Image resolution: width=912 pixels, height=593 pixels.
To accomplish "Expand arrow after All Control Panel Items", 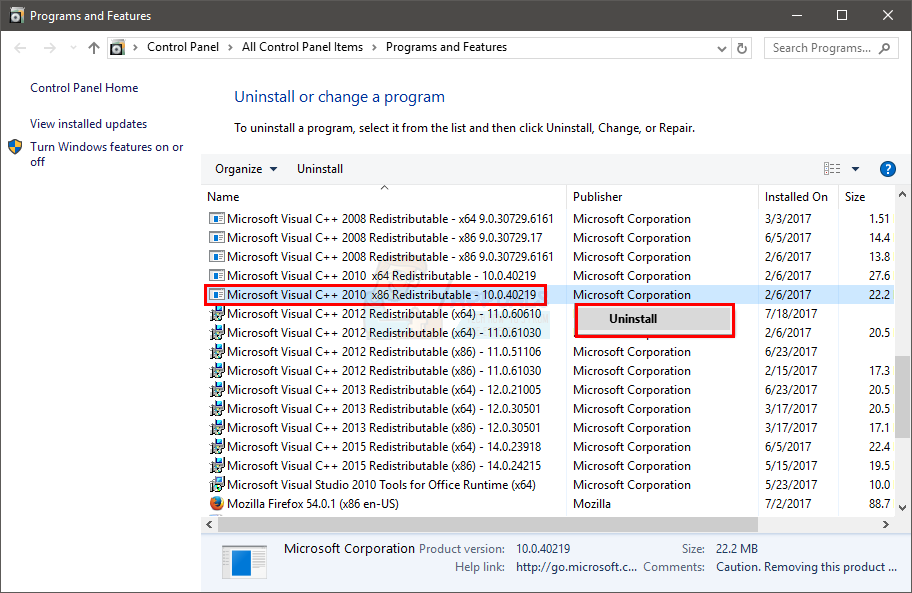I will 375,48.
